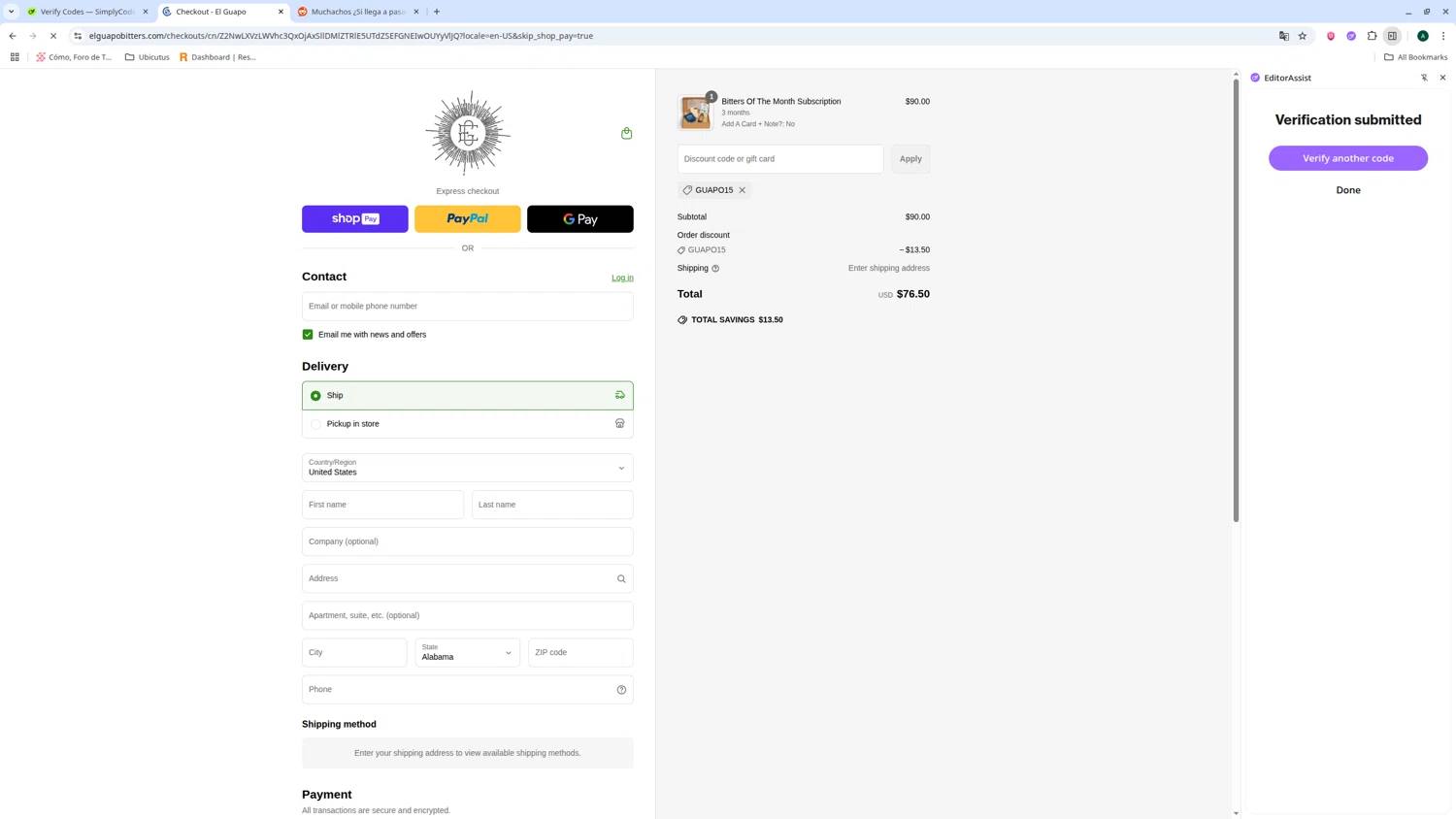Open the browser translate page icon
Viewport: 1456px width, 819px height.
tap(1283, 36)
